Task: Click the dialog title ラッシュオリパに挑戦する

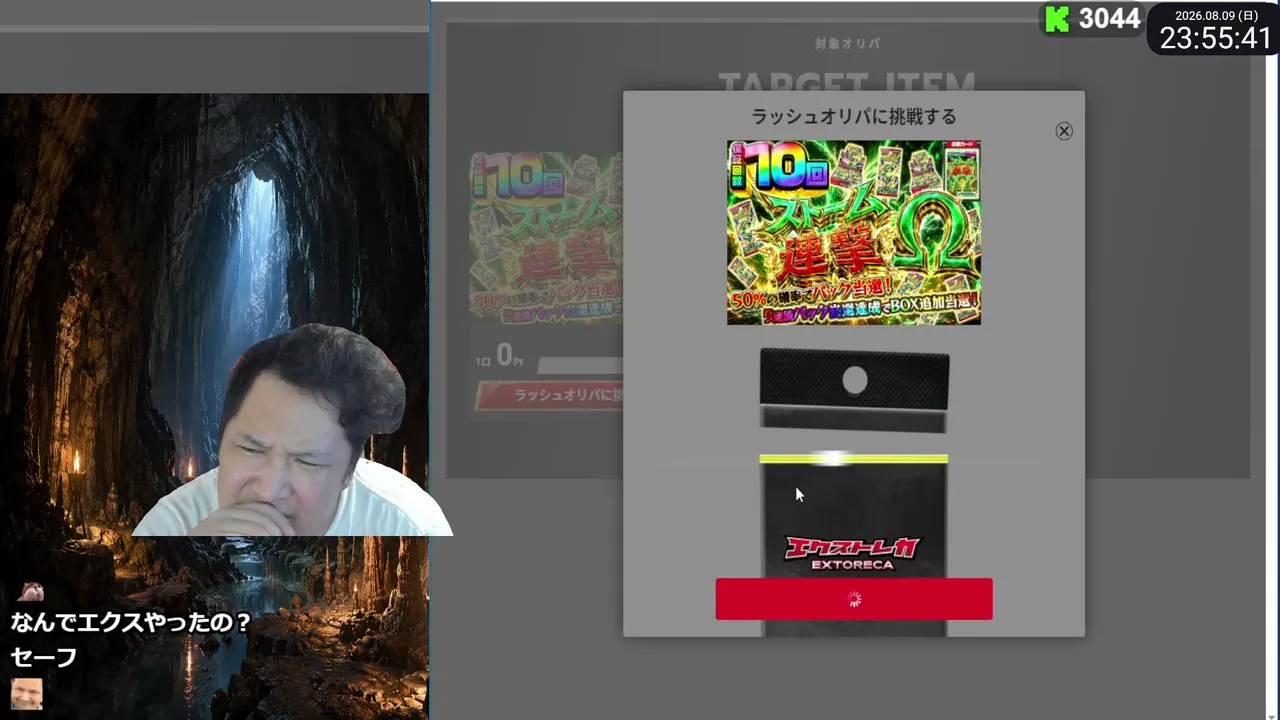Action: pos(854,117)
